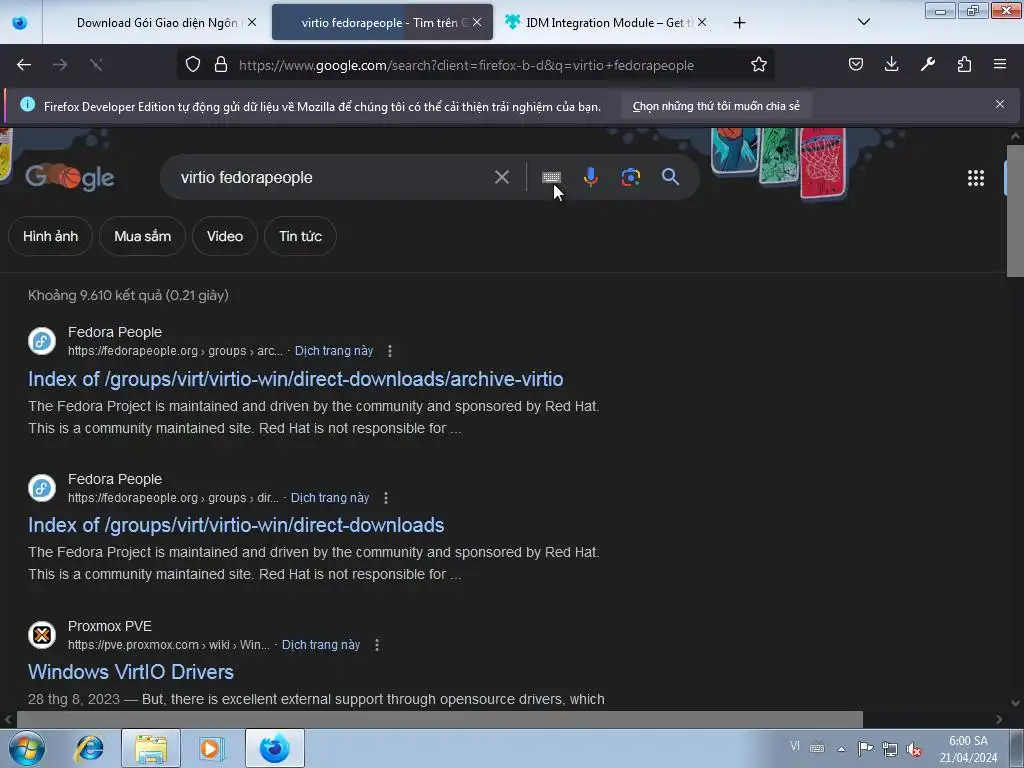Click the VI language indicator
Image resolution: width=1024 pixels, height=768 pixels.
794,746
